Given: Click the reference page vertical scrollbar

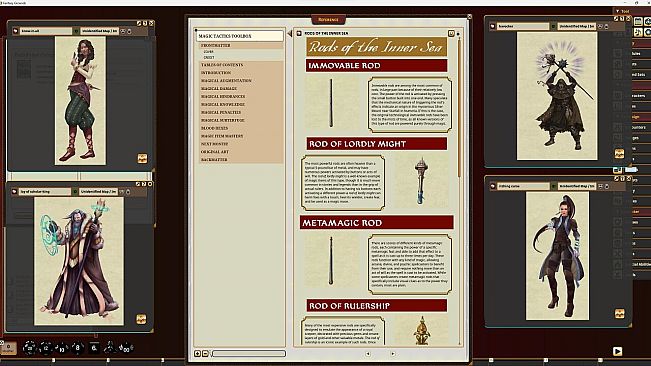Looking at the screenshot, I should [x=459, y=108].
